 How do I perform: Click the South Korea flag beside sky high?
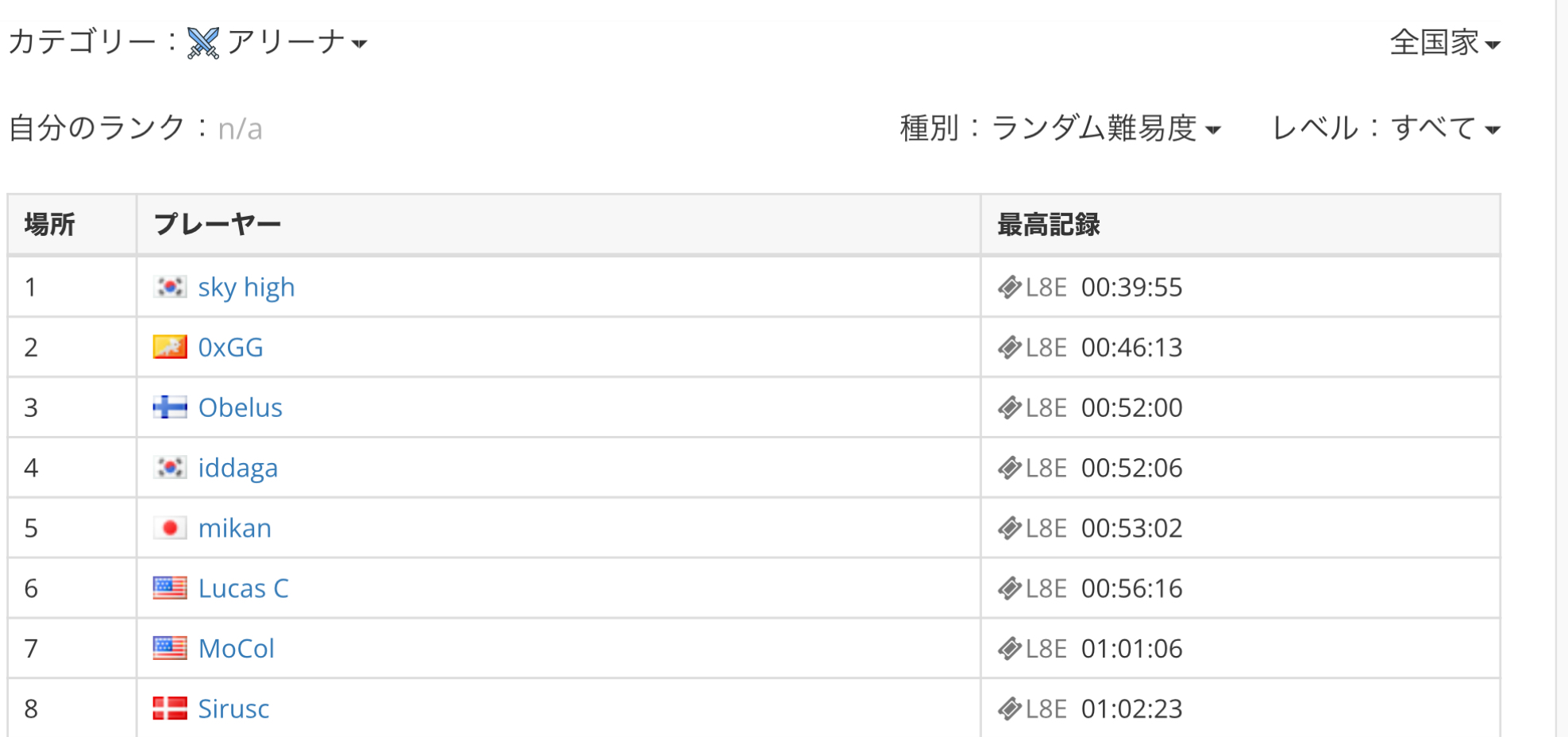tap(170, 287)
